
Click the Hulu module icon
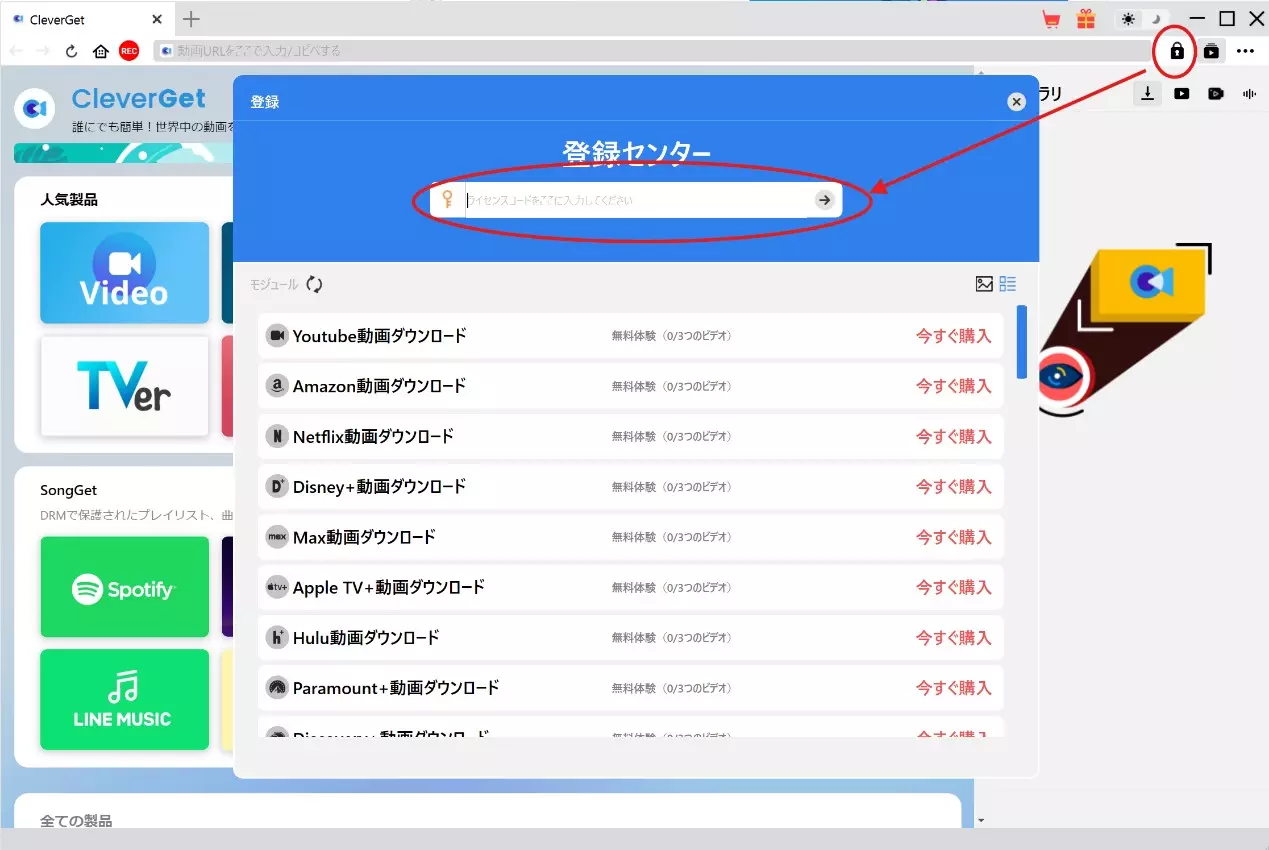[x=277, y=637]
